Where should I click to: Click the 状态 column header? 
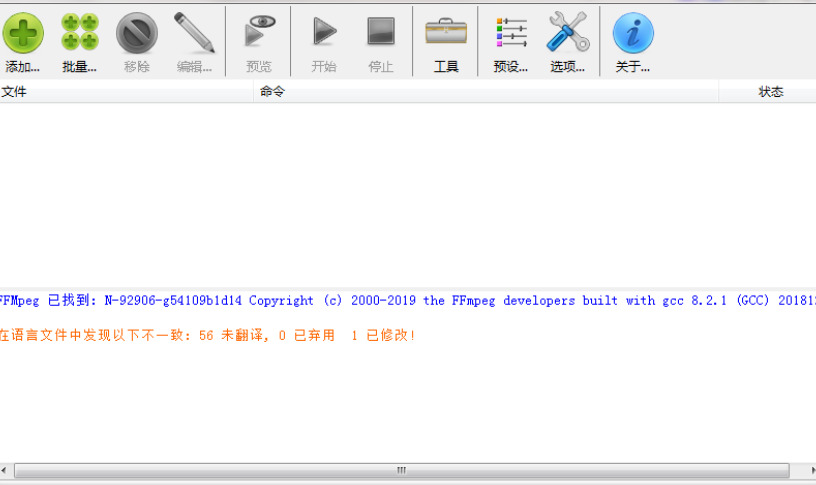coord(768,92)
